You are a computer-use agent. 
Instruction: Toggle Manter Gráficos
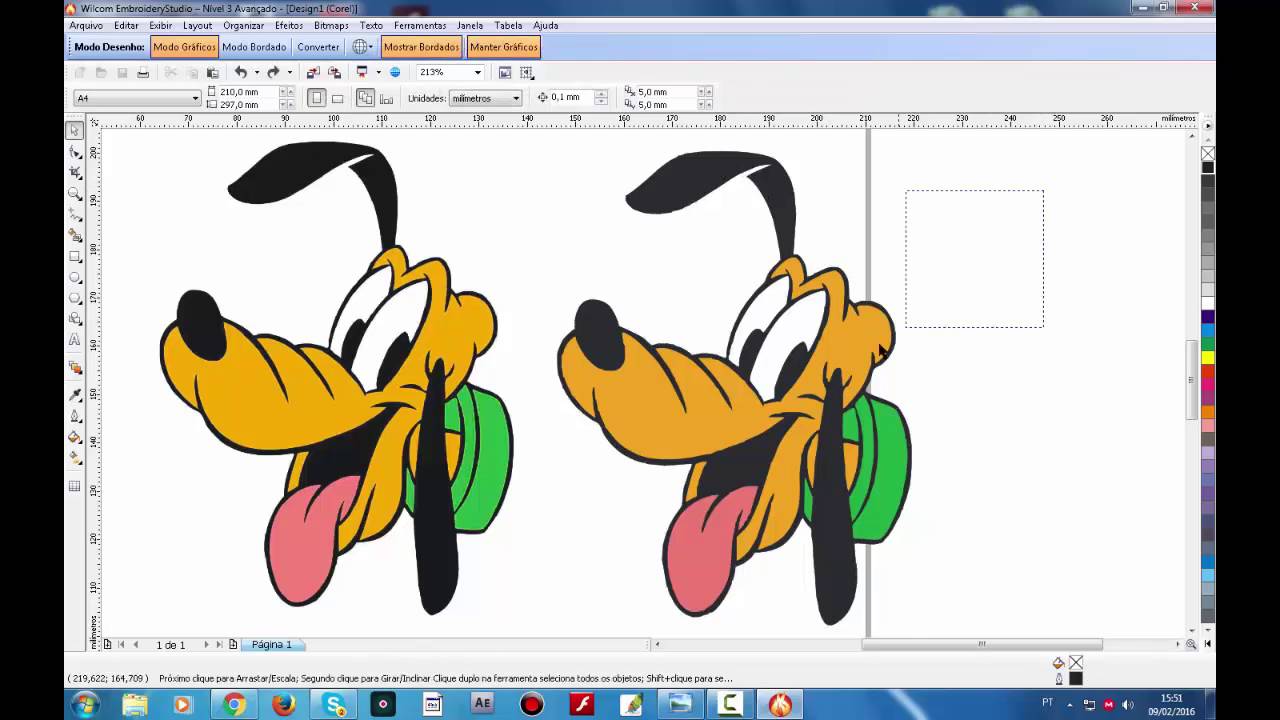503,47
